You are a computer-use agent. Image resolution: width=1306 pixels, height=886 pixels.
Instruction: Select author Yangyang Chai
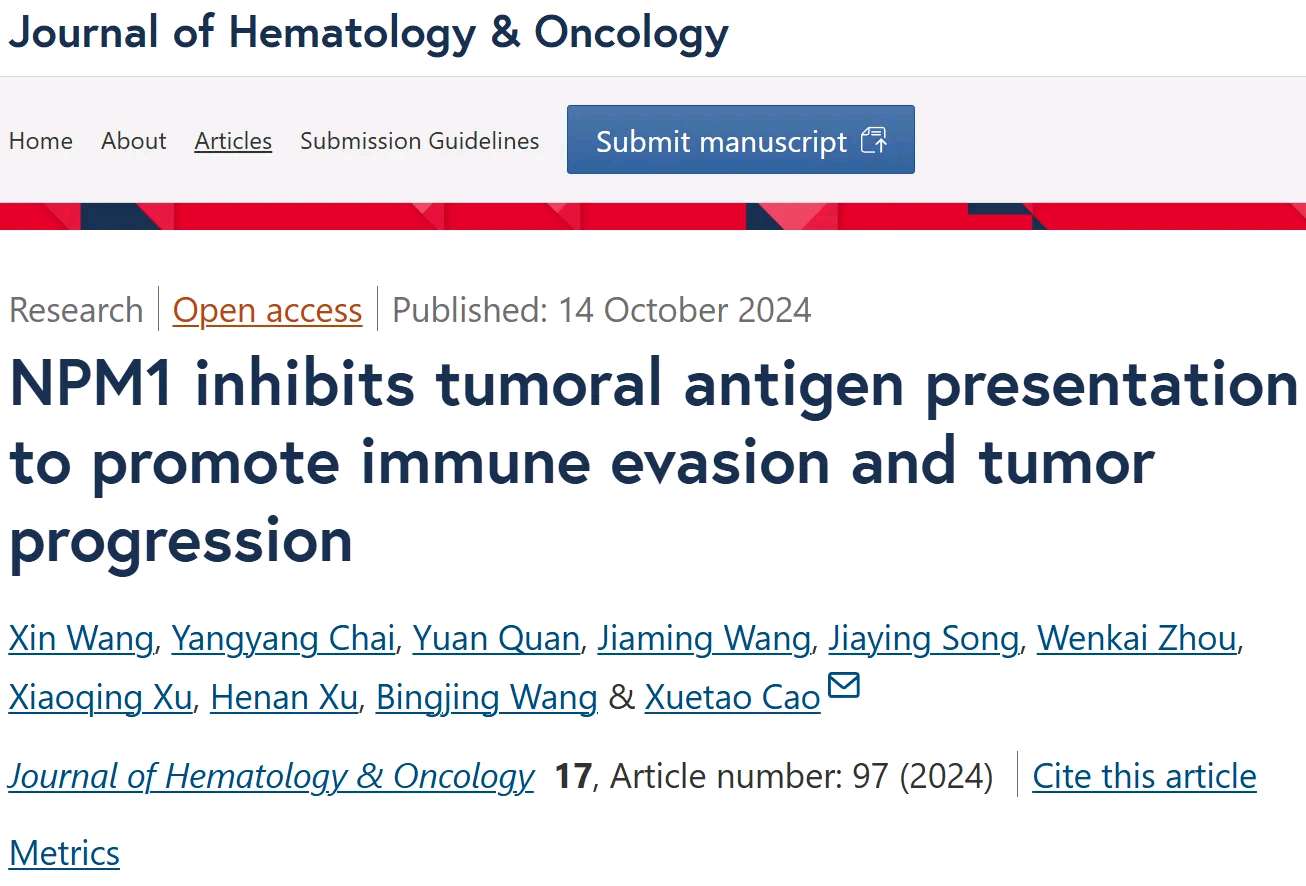point(283,638)
